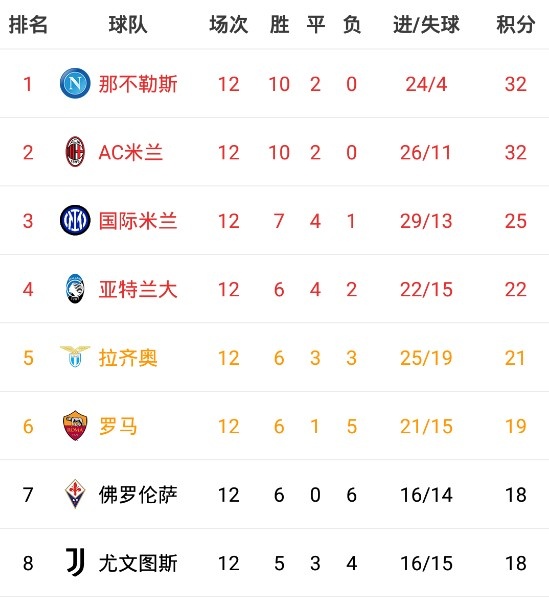
Task: Click the Napoli club crest icon
Action: tap(75, 83)
